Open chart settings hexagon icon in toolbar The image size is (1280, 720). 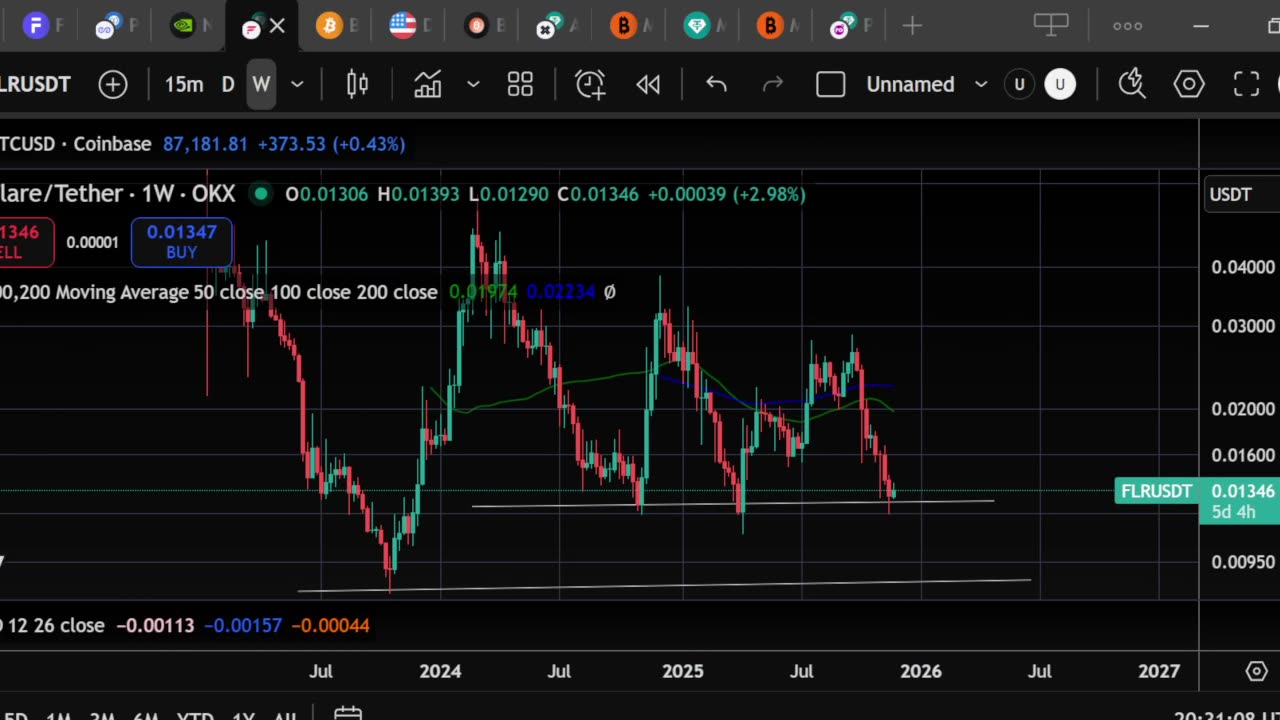pyautogui.click(x=1189, y=85)
